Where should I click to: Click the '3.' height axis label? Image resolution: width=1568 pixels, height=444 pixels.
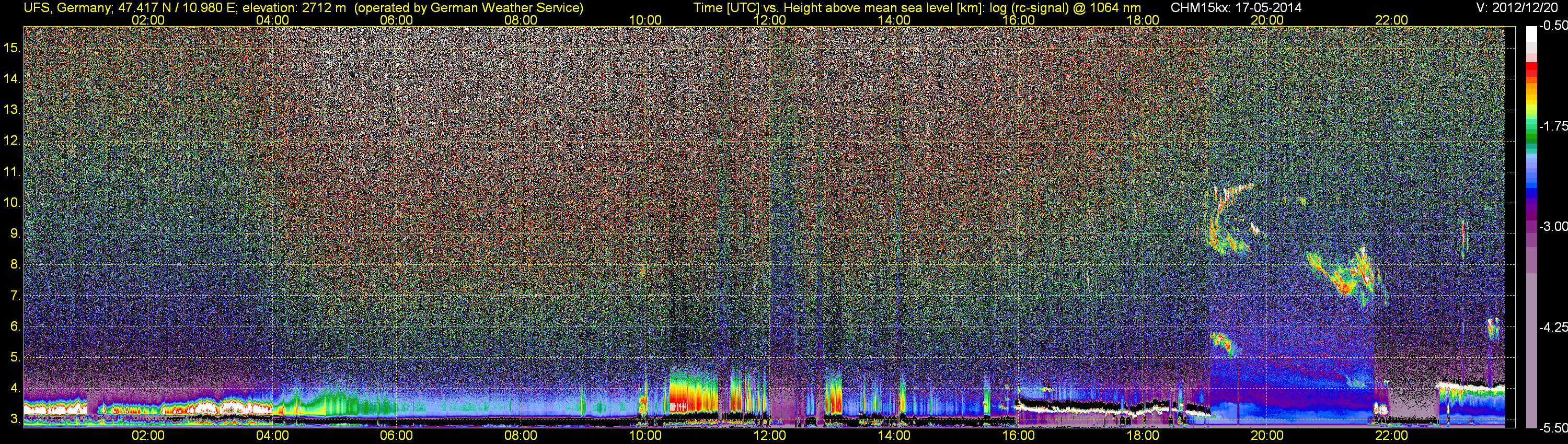pos(15,419)
